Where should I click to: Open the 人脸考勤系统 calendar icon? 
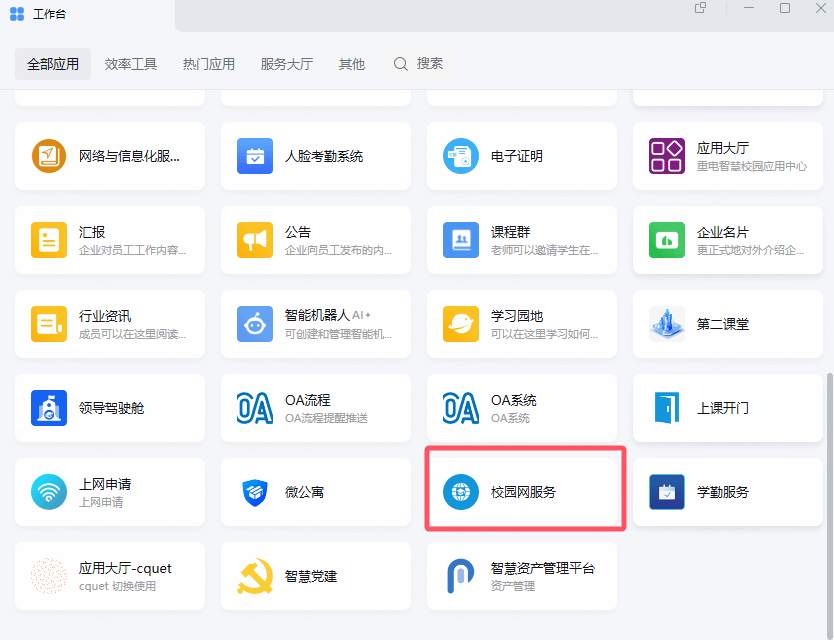[255, 156]
